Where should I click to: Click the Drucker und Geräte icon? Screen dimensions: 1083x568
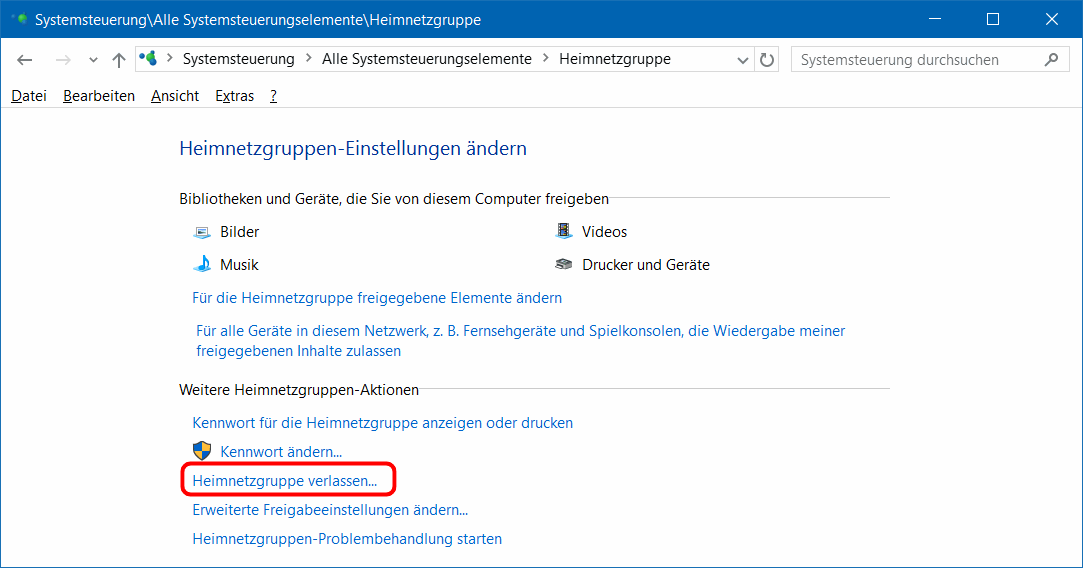564,265
